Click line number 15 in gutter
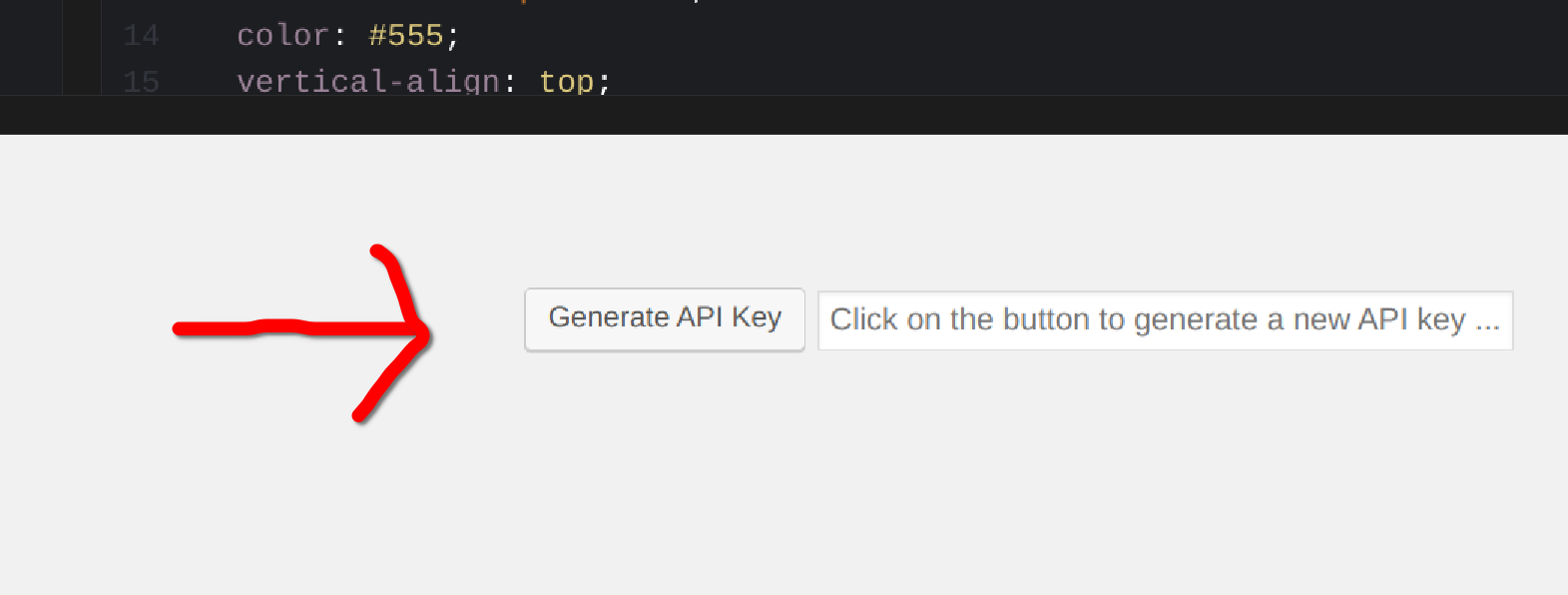This screenshot has height=595, width=1568. pos(141,81)
